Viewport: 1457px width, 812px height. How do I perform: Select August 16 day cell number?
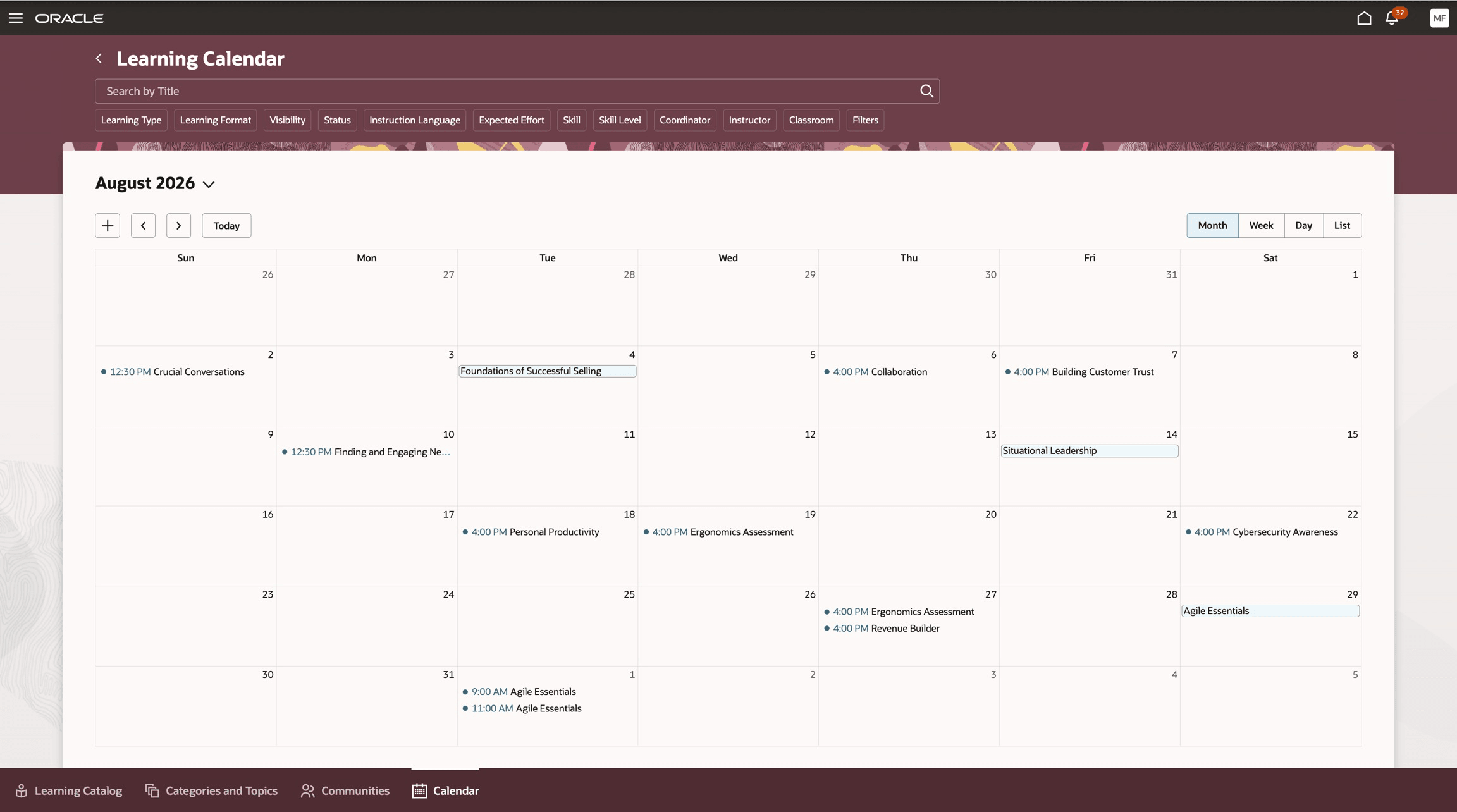point(267,515)
